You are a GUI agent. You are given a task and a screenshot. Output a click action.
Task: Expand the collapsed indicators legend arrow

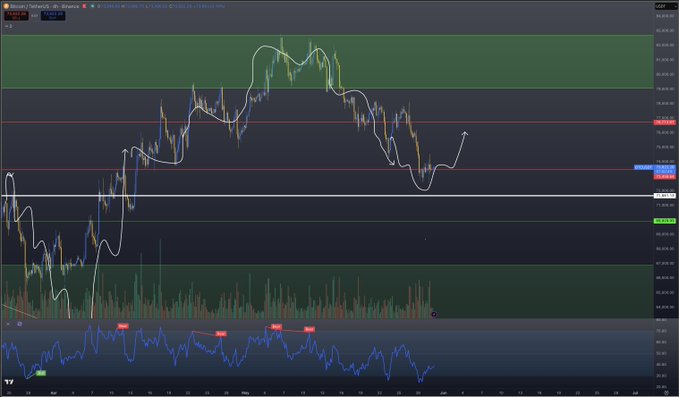click(6, 26)
